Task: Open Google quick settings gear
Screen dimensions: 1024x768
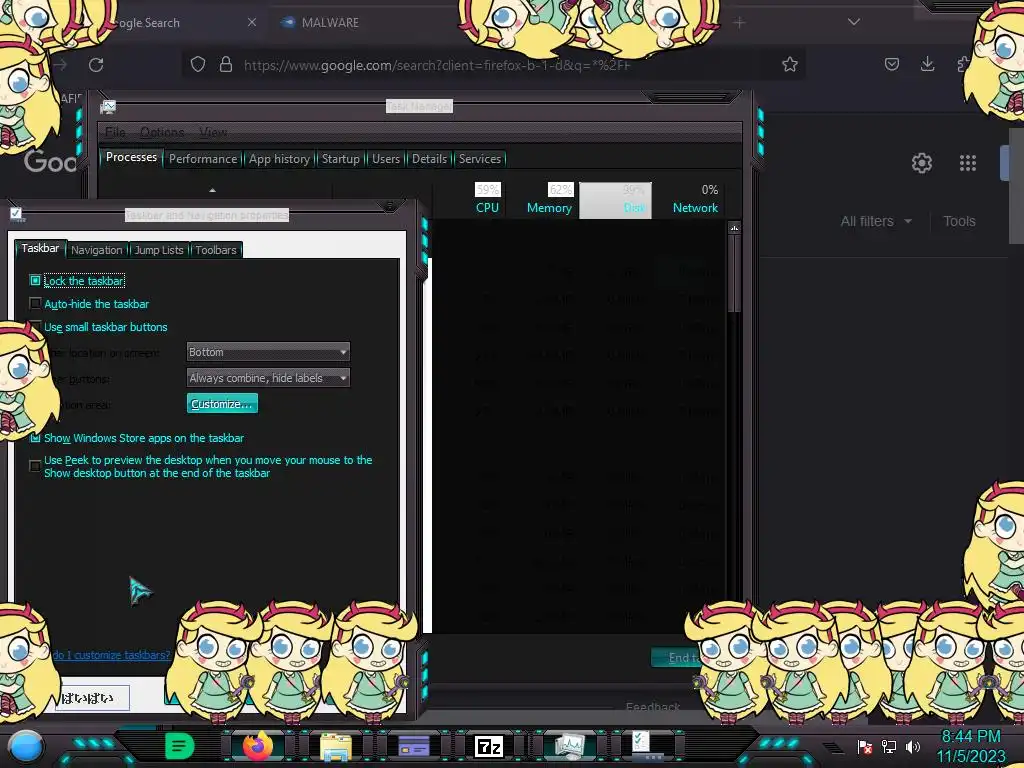Action: tap(921, 163)
